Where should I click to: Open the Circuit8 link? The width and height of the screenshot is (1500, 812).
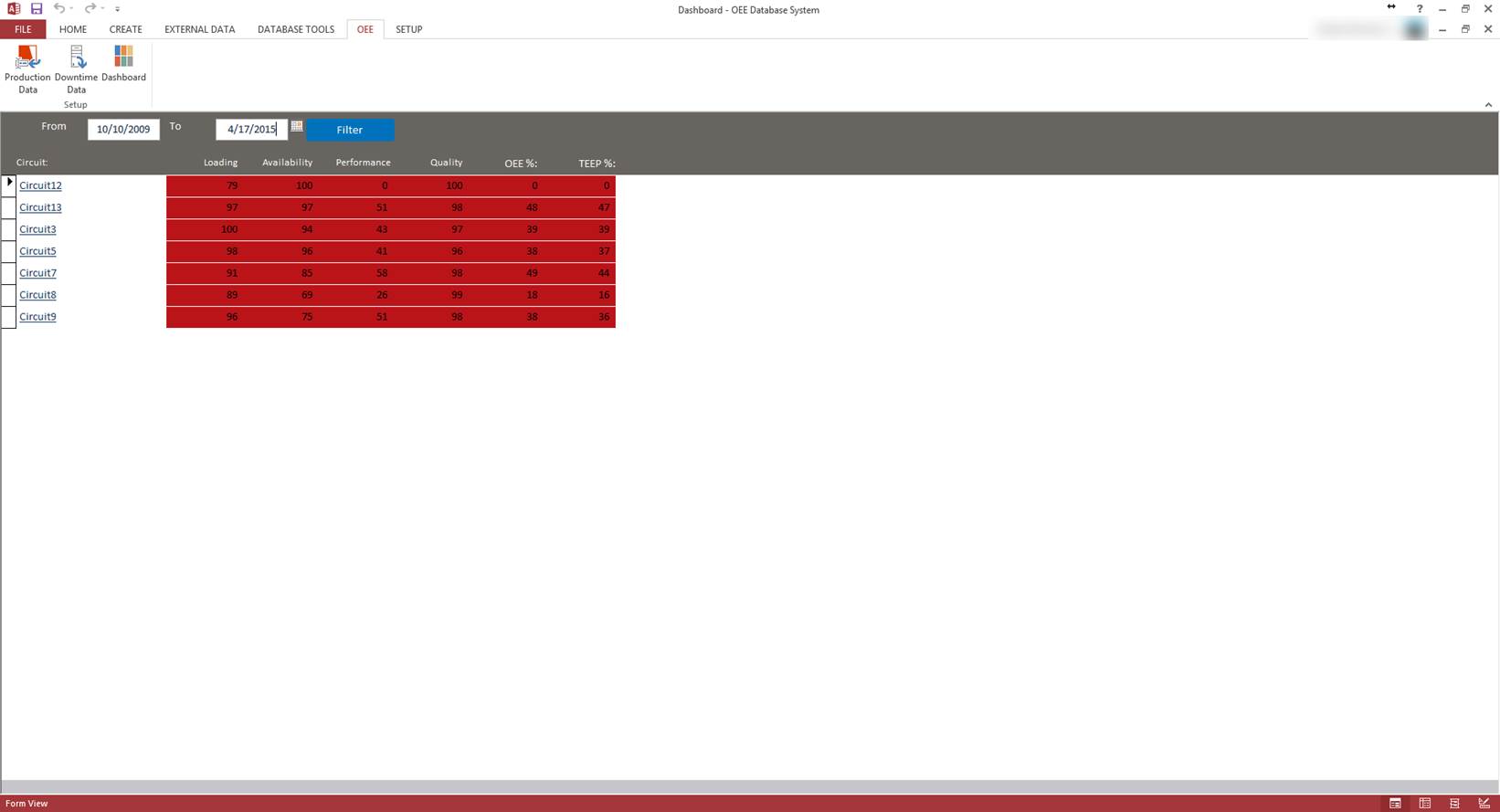(x=37, y=295)
